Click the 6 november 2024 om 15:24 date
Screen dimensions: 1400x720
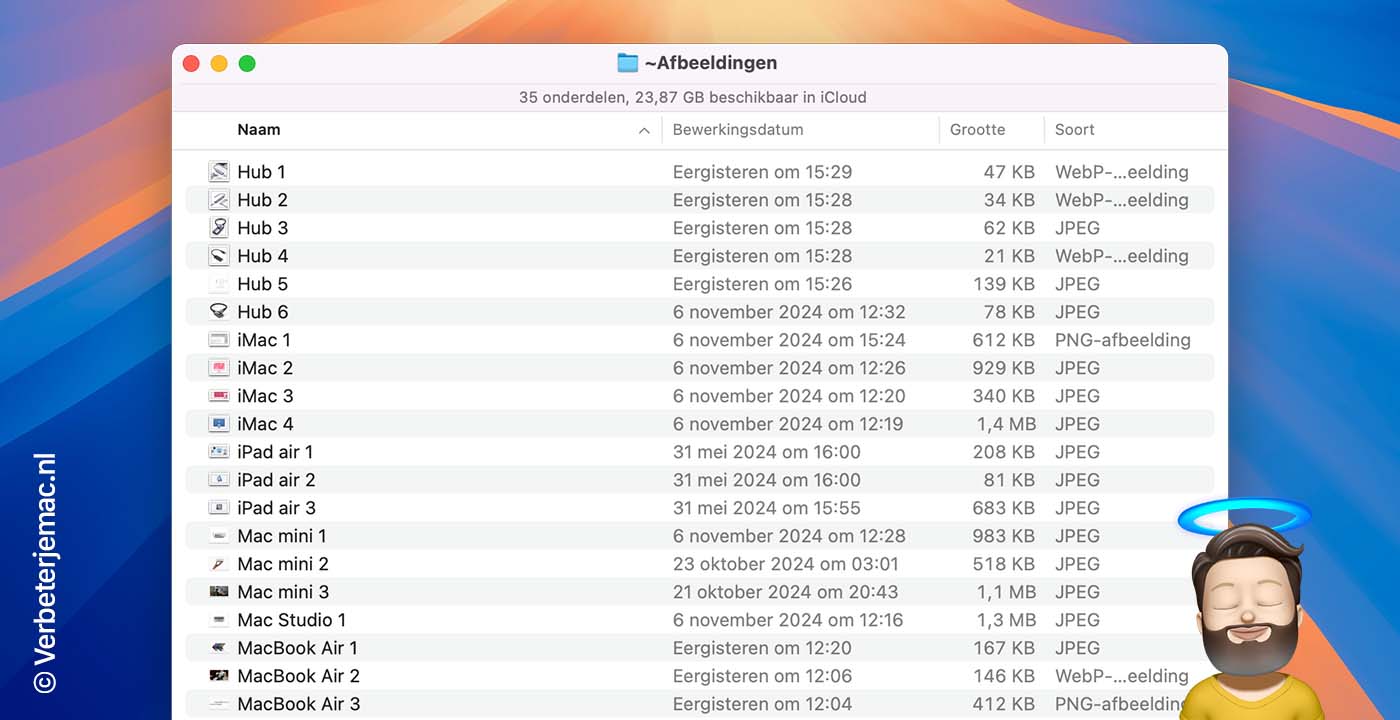pos(789,340)
